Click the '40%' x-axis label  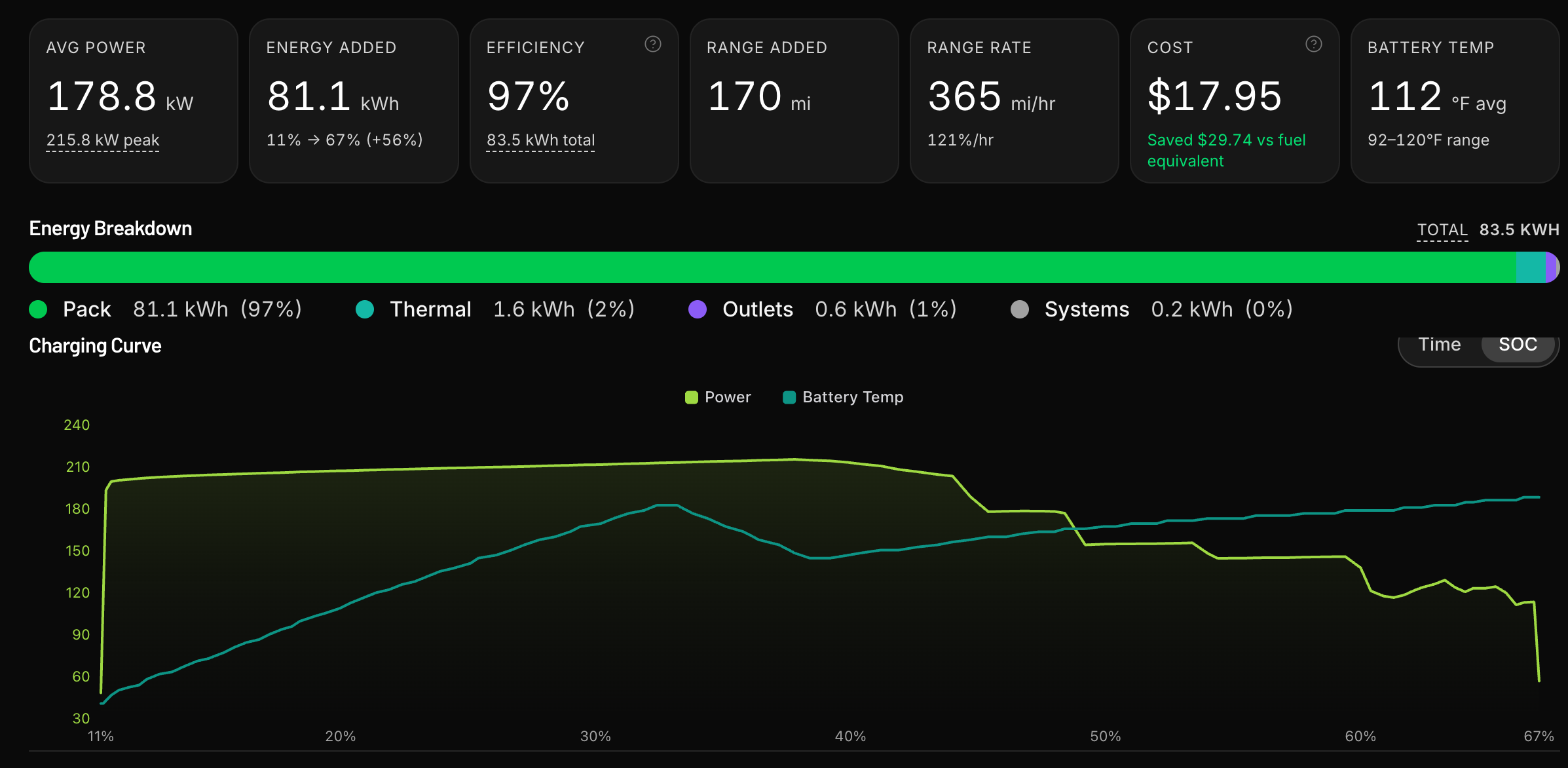pyautogui.click(x=850, y=737)
